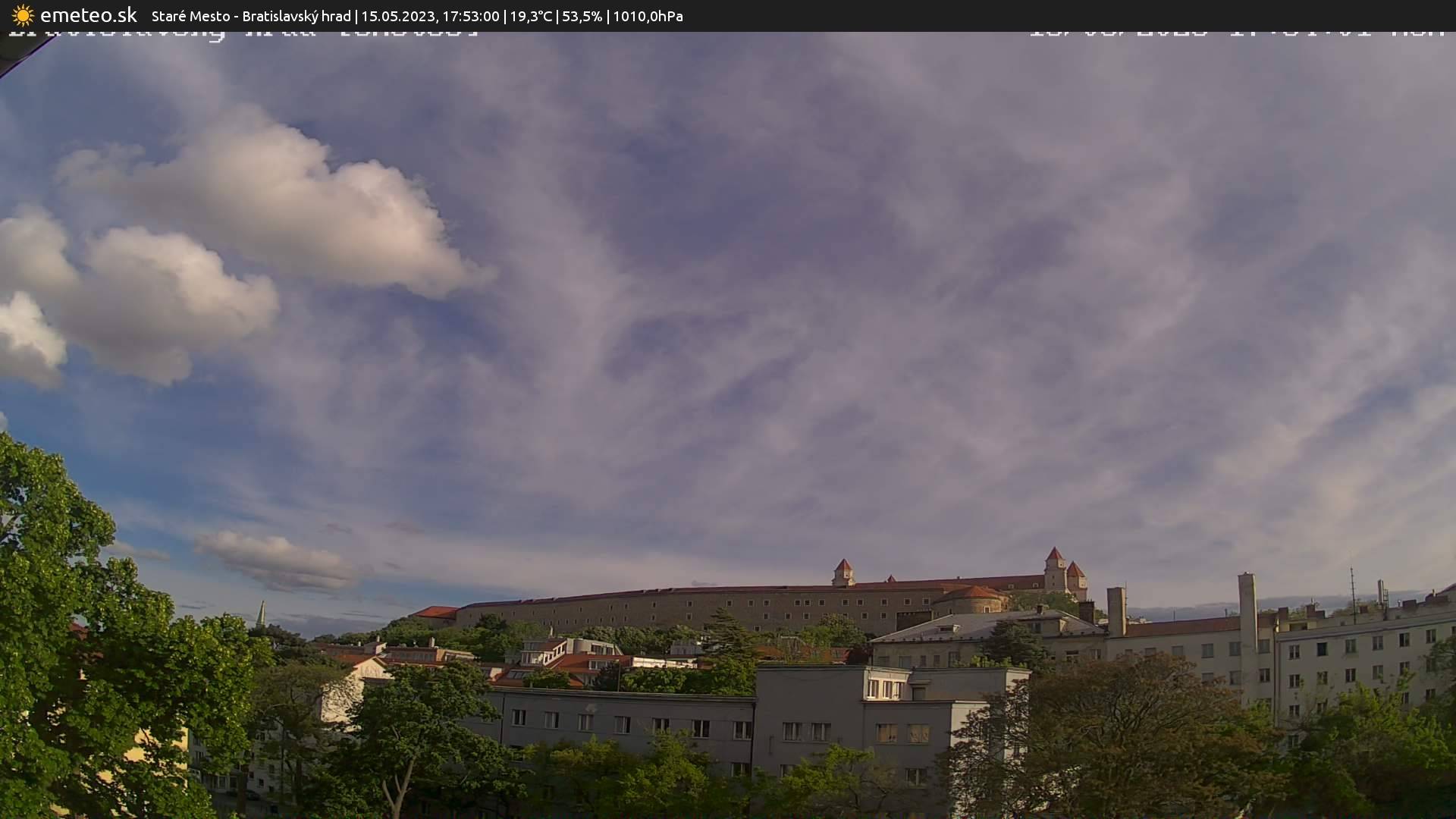Image resolution: width=1456 pixels, height=819 pixels.
Task: Expand the header information bar
Action: pyautogui.click(x=728, y=16)
